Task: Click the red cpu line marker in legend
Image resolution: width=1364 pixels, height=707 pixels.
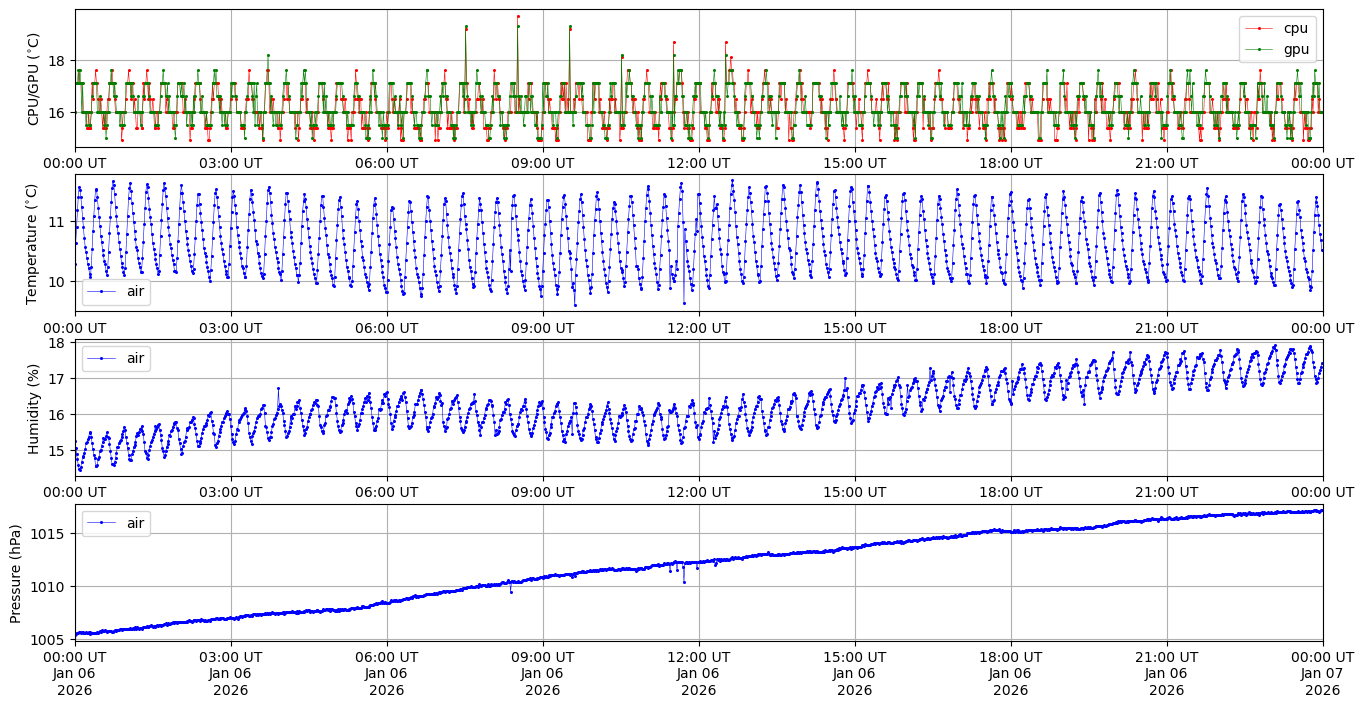Action: (1260, 28)
